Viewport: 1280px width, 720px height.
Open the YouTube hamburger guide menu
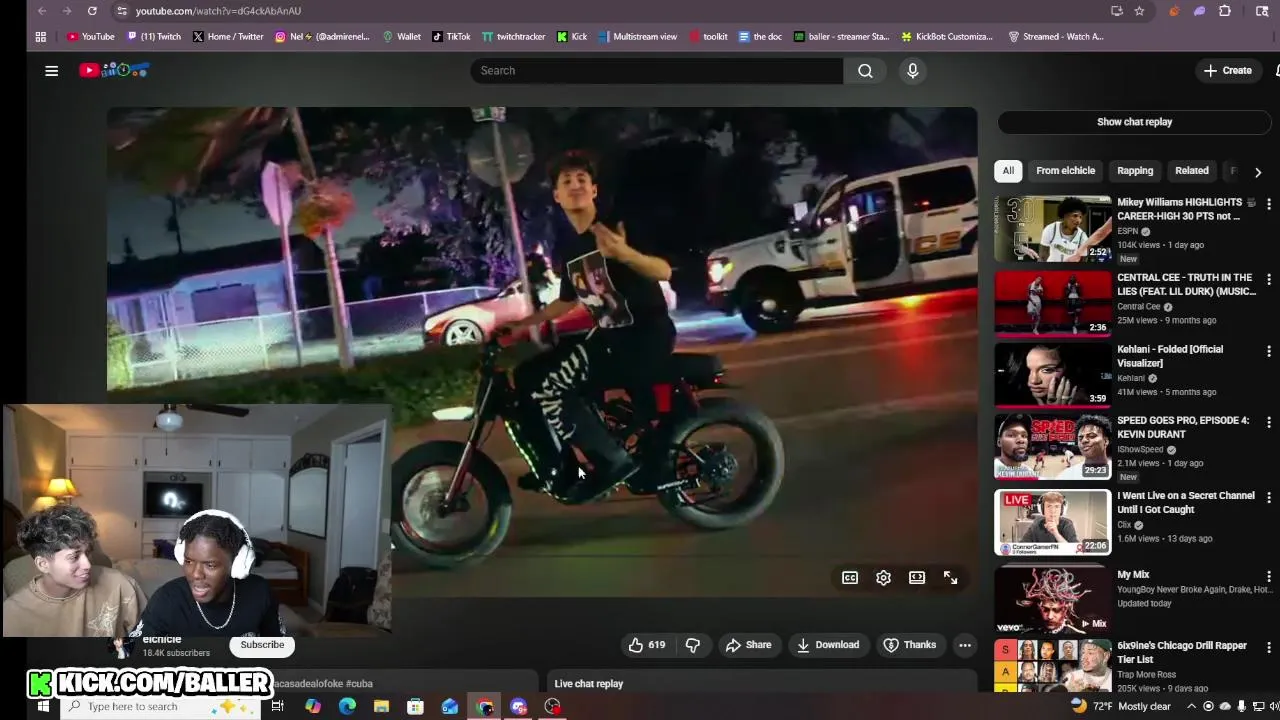click(x=51, y=71)
